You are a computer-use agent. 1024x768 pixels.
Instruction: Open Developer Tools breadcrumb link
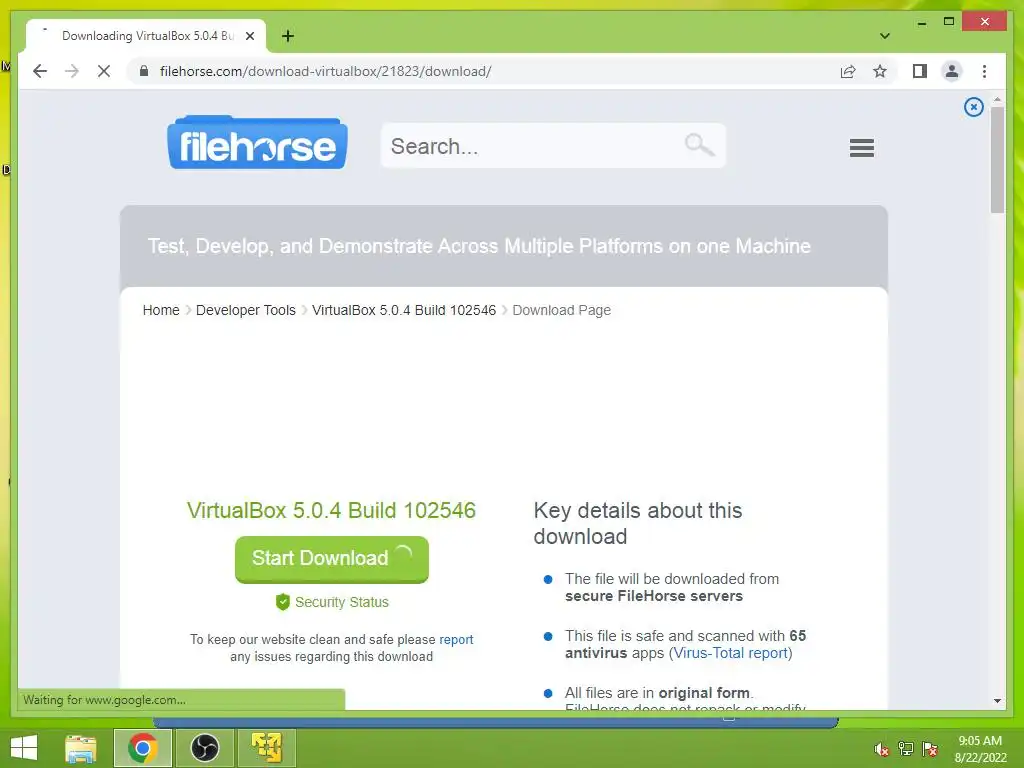point(246,310)
